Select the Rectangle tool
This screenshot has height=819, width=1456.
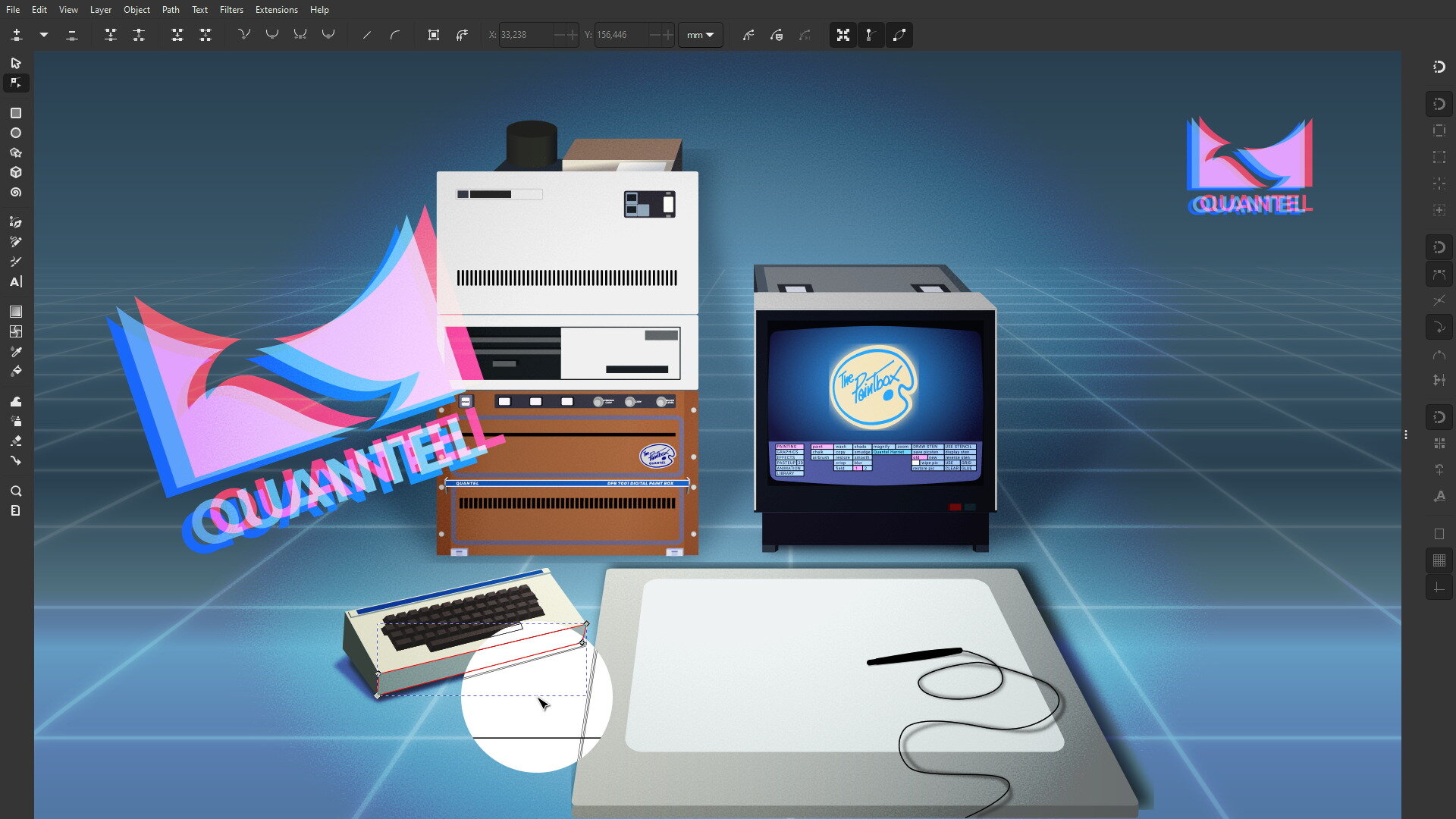coord(16,113)
